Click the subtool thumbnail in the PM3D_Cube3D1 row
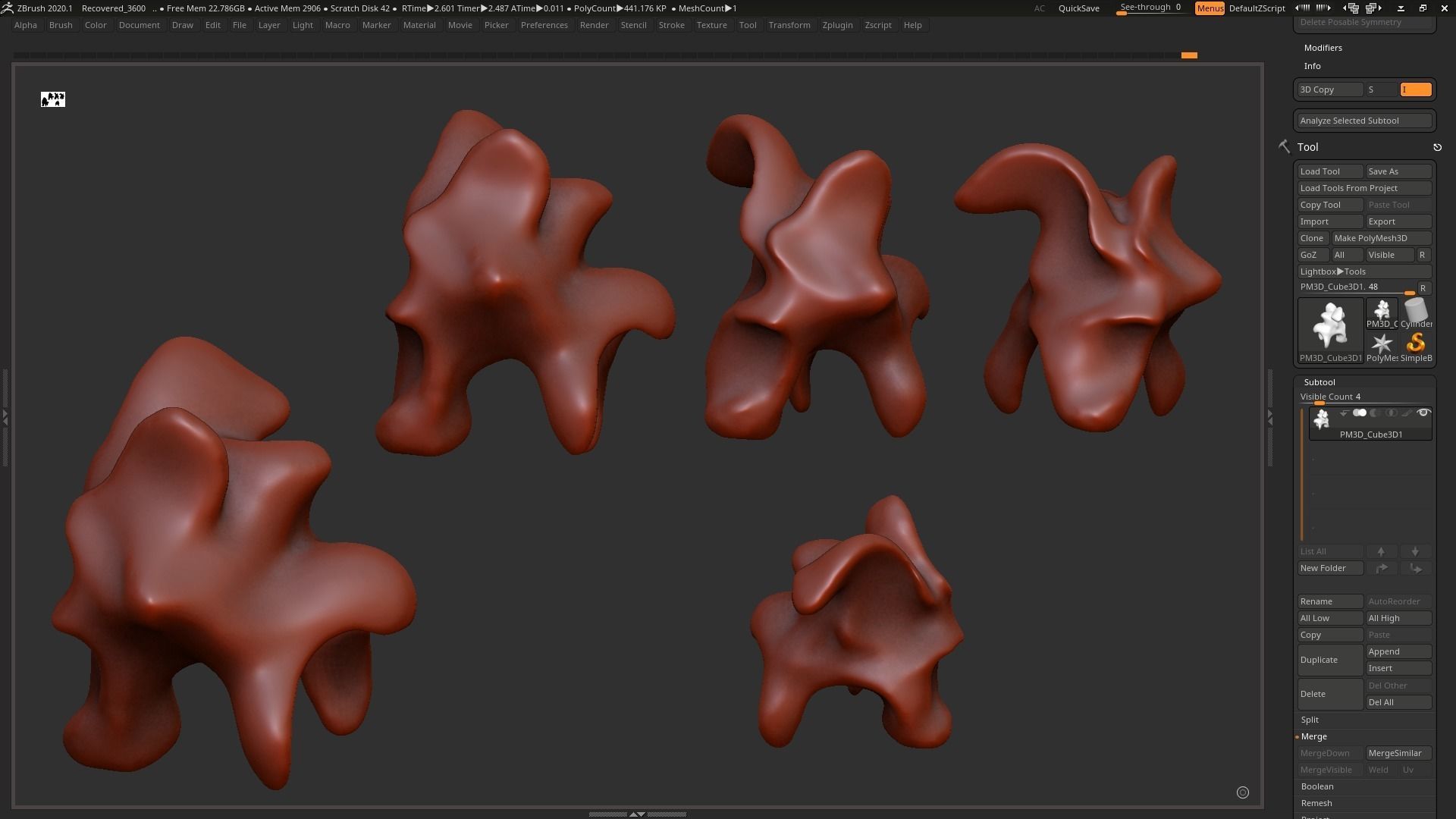1456x819 pixels. (x=1322, y=419)
